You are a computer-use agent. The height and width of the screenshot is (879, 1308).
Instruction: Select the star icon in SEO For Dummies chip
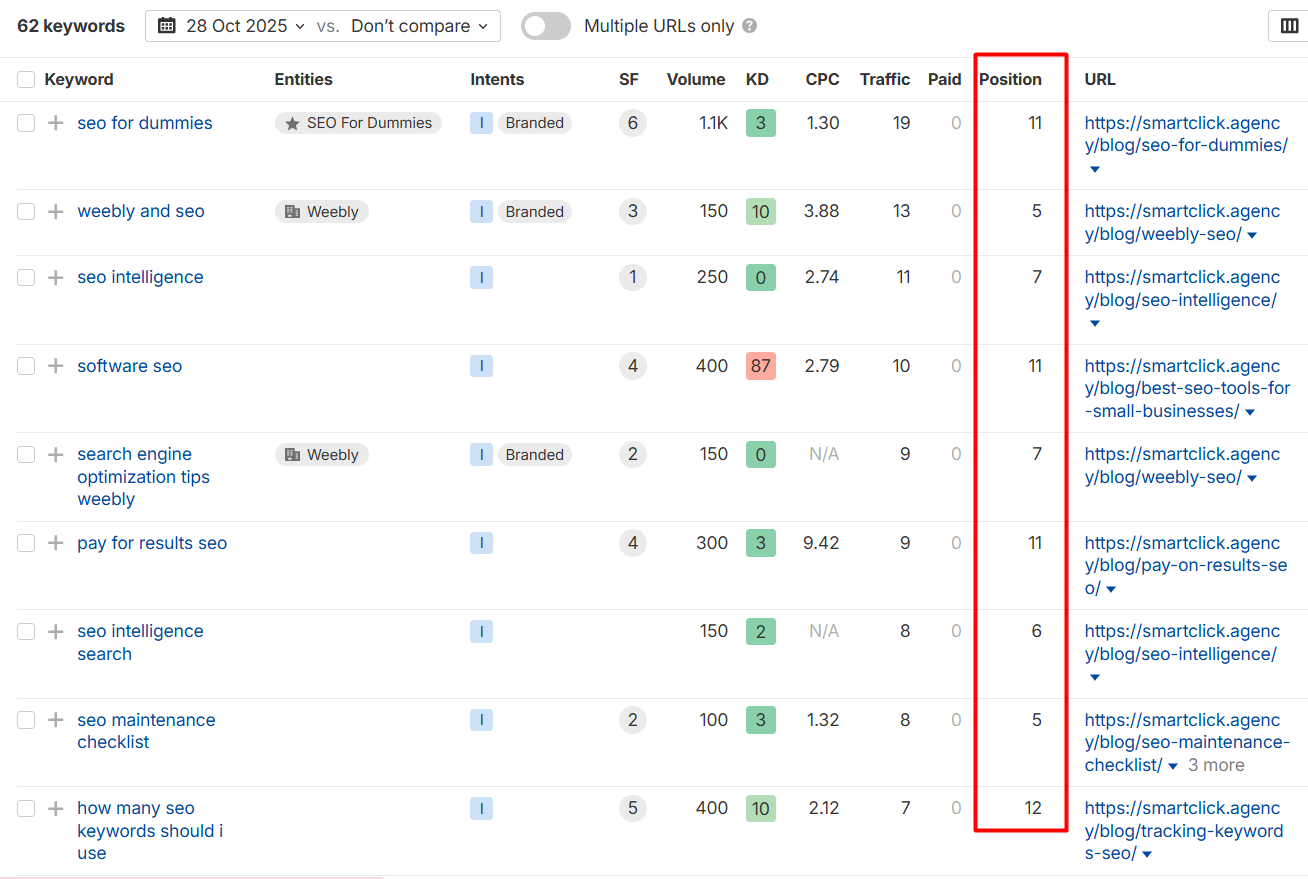(x=291, y=122)
